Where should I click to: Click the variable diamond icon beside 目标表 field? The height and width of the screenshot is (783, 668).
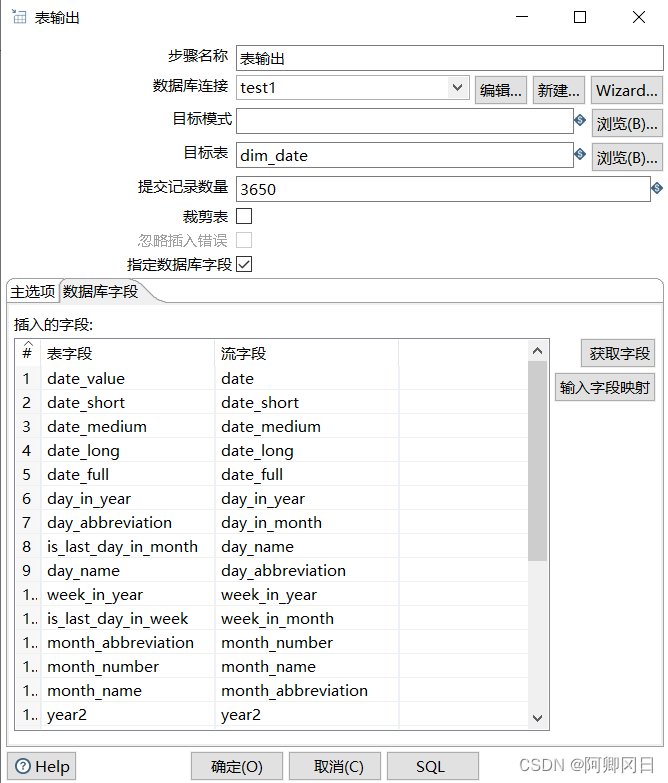click(x=580, y=154)
